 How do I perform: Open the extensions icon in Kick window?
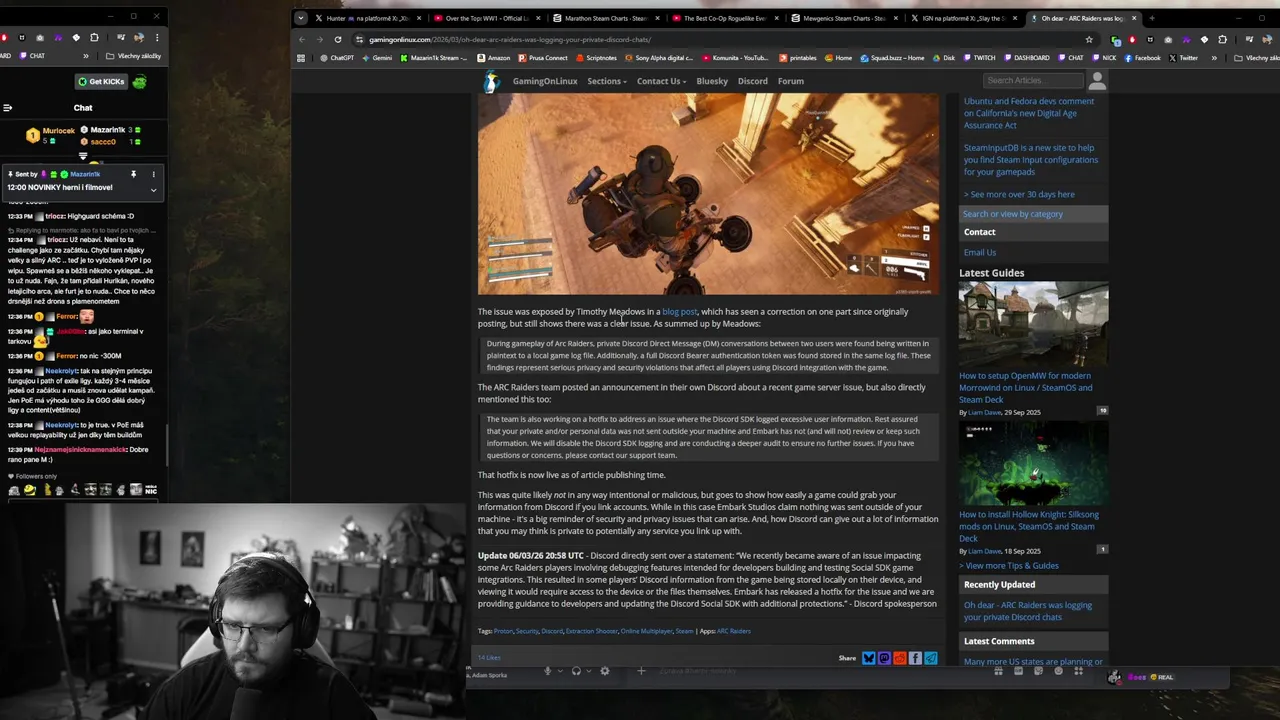(x=94, y=38)
